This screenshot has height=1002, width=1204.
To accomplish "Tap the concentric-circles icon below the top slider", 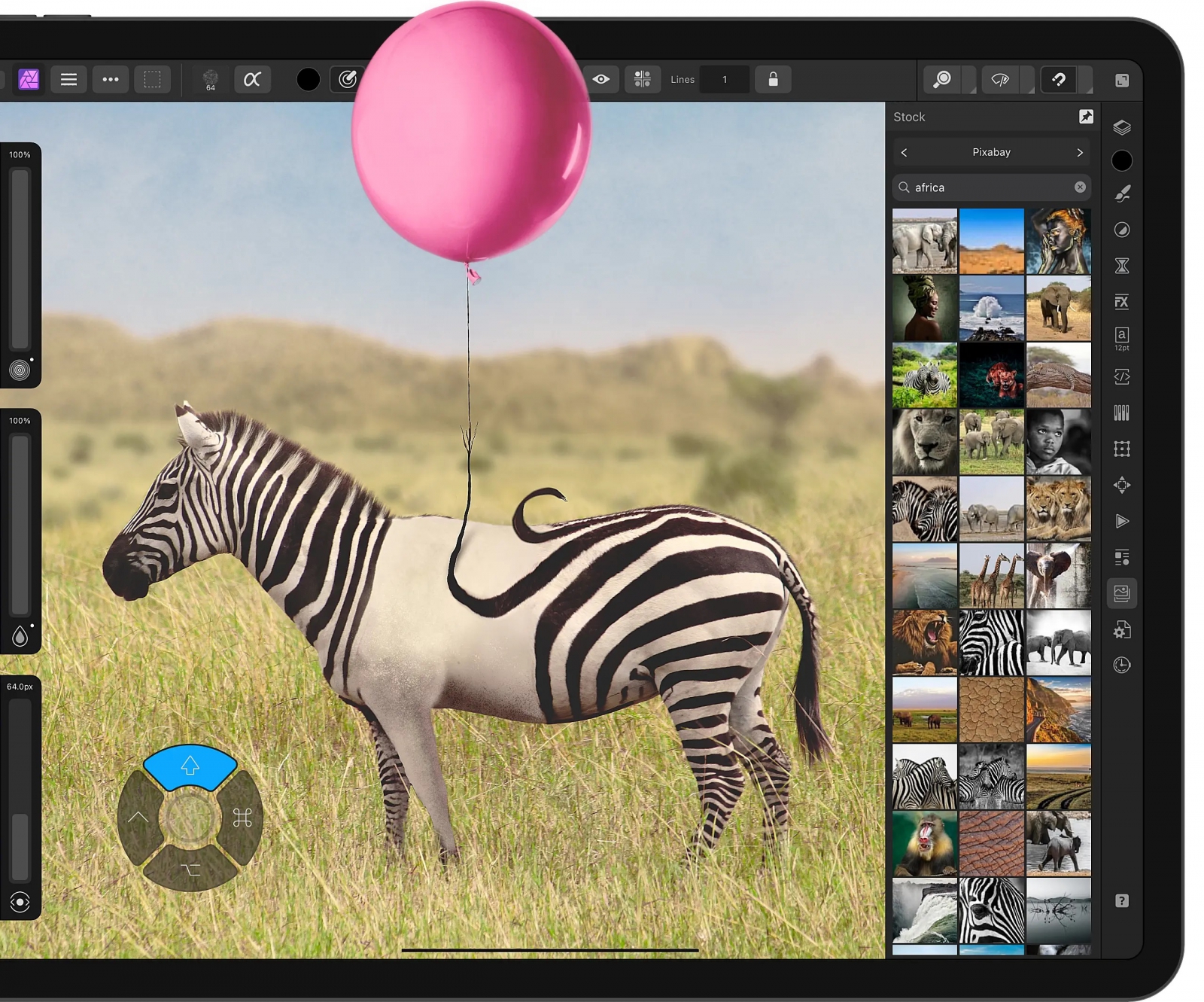I will point(20,370).
